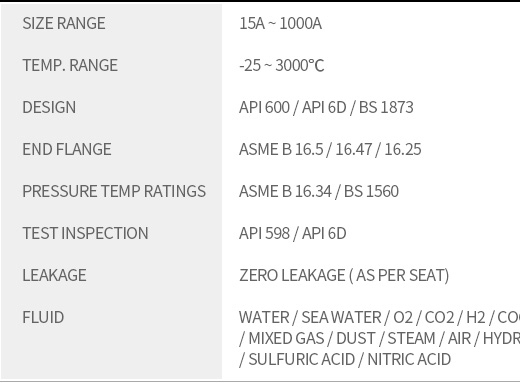Click the word STEAM in the fluid list
This screenshot has height=383, width=520.
pyautogui.click(x=411, y=338)
